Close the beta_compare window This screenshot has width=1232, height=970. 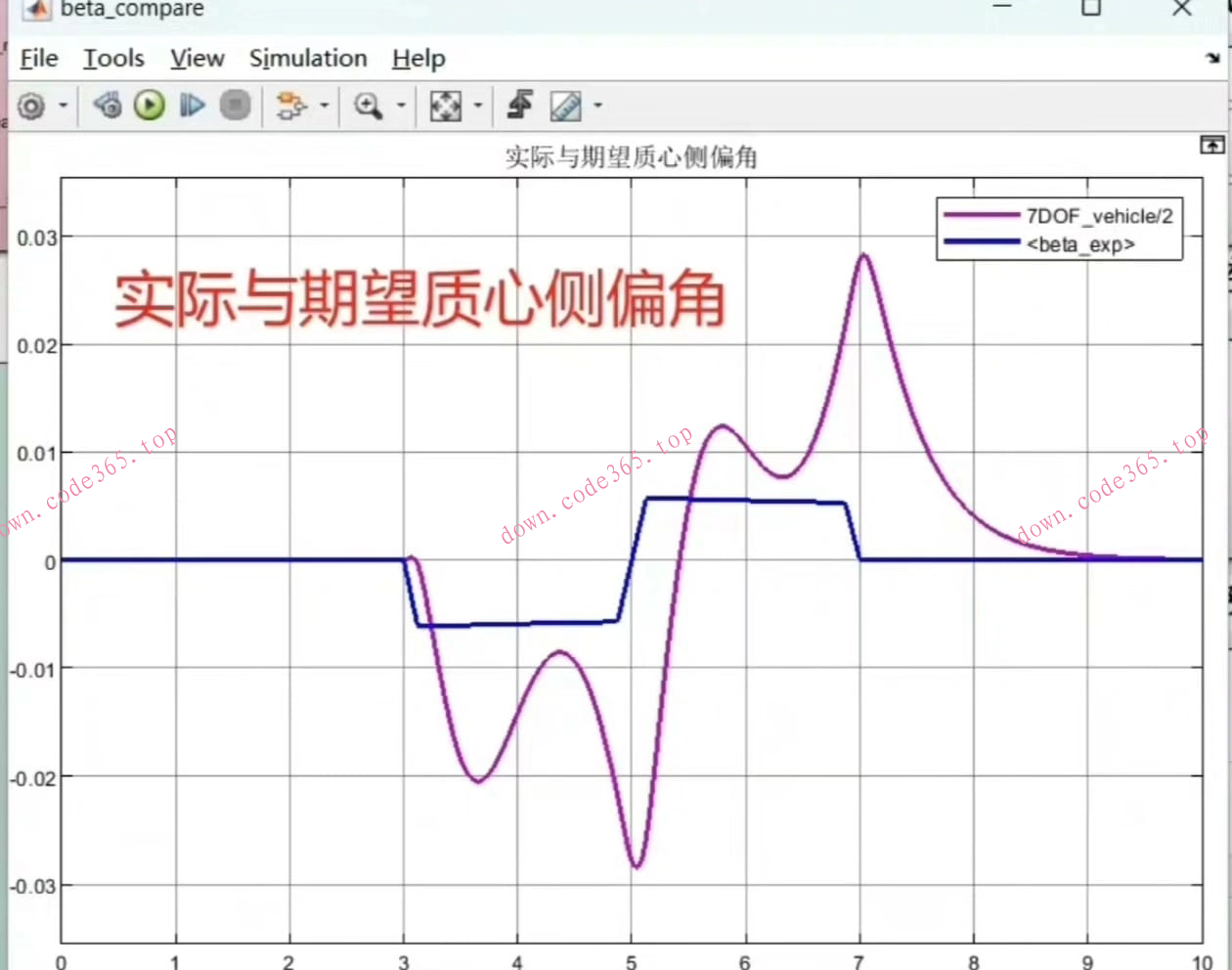pyautogui.click(x=1182, y=8)
